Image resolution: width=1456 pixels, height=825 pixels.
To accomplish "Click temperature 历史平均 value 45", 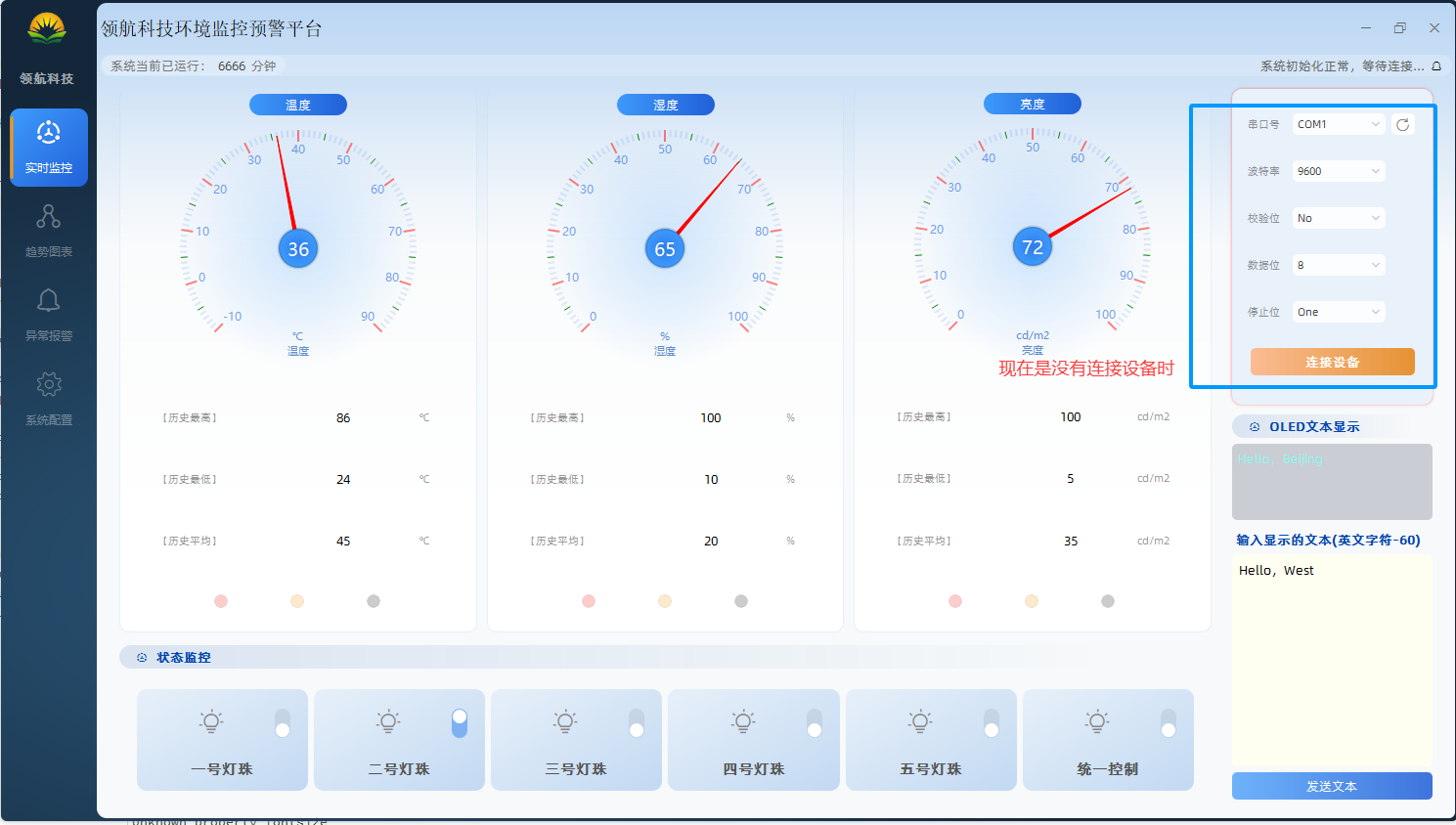I will coord(343,541).
